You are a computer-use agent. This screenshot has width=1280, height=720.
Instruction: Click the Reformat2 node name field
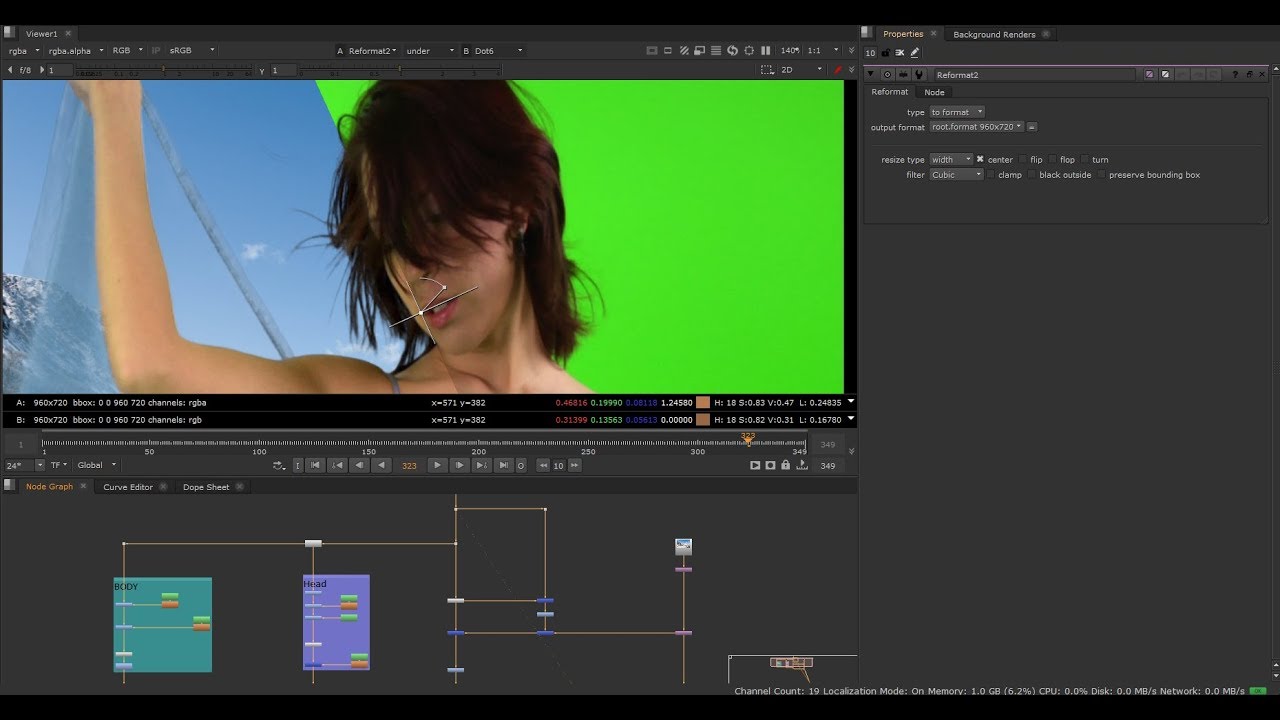1035,75
